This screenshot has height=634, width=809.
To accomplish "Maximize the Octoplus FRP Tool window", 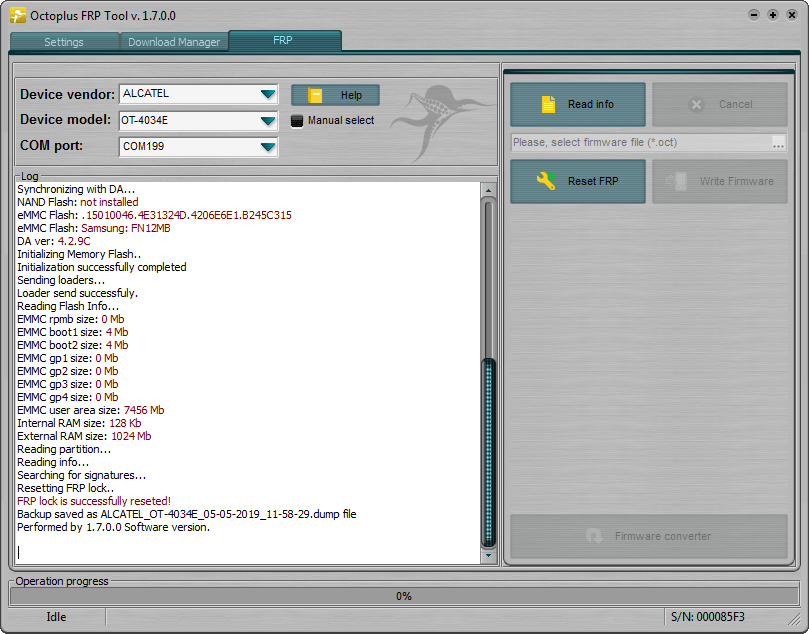I will 773,15.
